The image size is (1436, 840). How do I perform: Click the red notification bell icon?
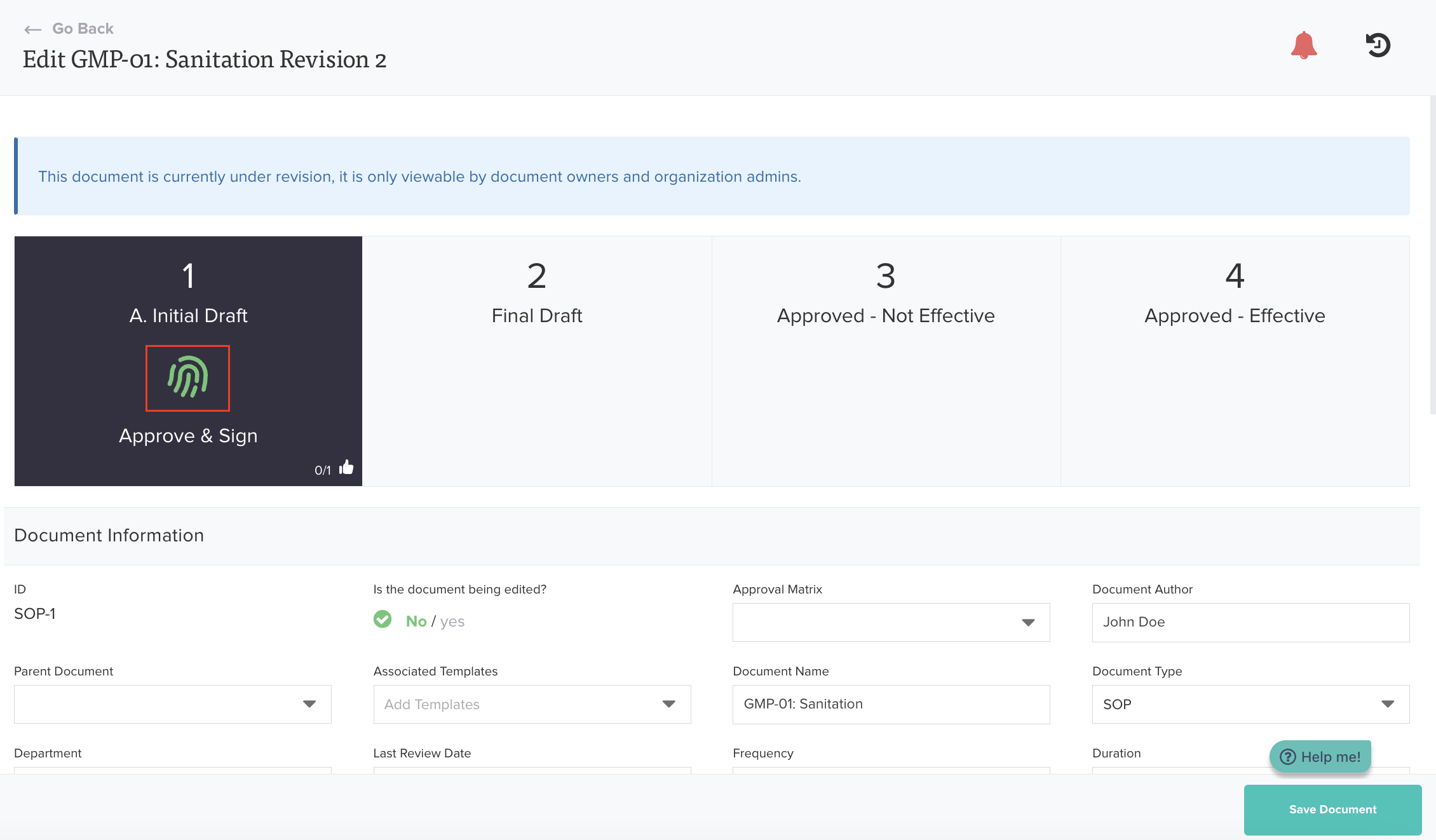pyautogui.click(x=1303, y=45)
